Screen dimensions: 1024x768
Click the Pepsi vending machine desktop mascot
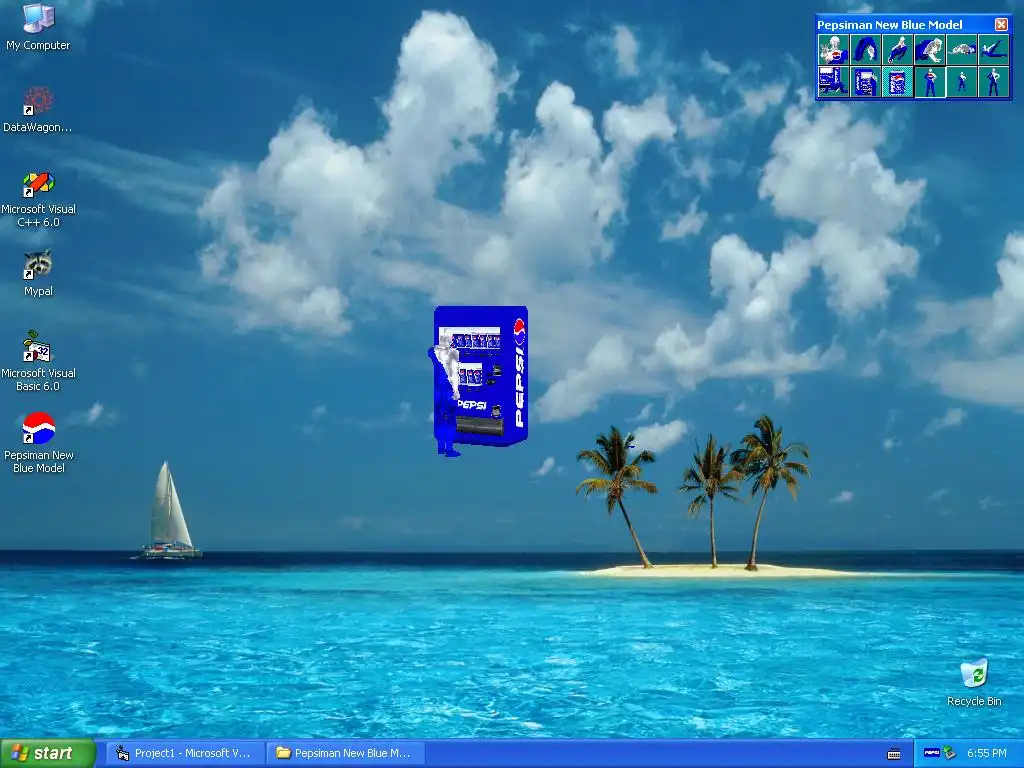tap(478, 380)
